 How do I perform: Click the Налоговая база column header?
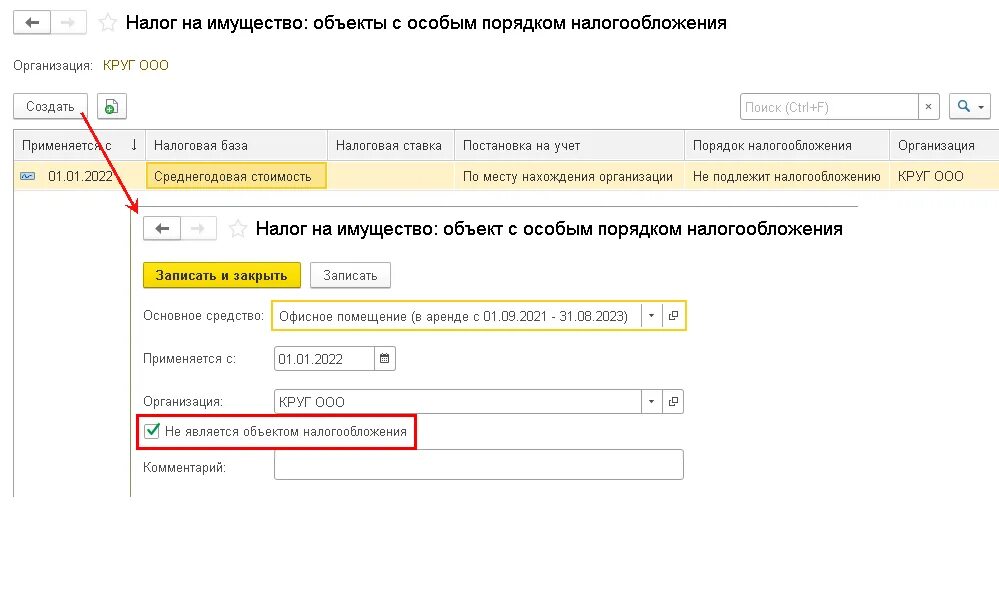click(x=236, y=145)
